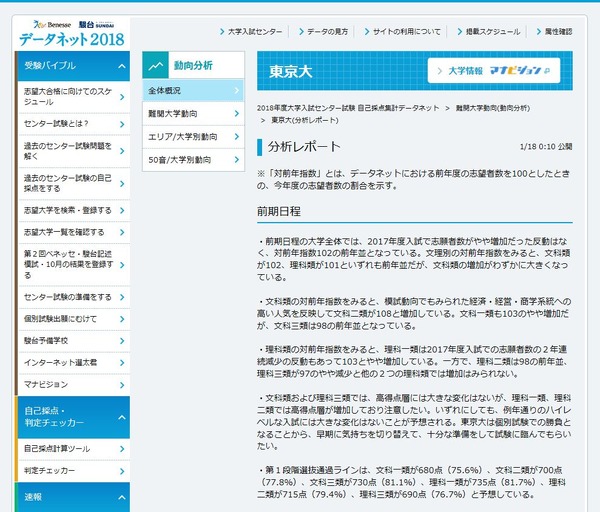The image size is (600, 512).
Task: Toggle the 速報 sidebar section
Action: (x=121, y=497)
